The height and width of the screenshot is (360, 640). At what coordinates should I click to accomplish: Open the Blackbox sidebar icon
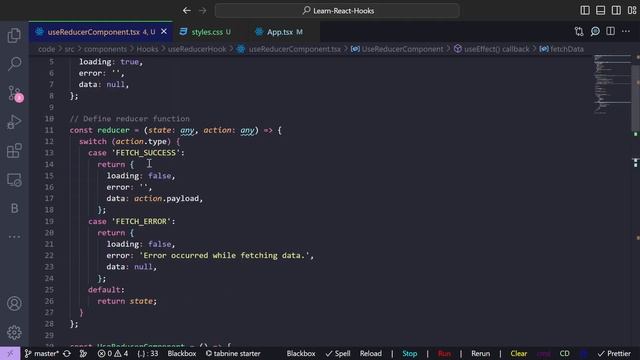[14, 208]
